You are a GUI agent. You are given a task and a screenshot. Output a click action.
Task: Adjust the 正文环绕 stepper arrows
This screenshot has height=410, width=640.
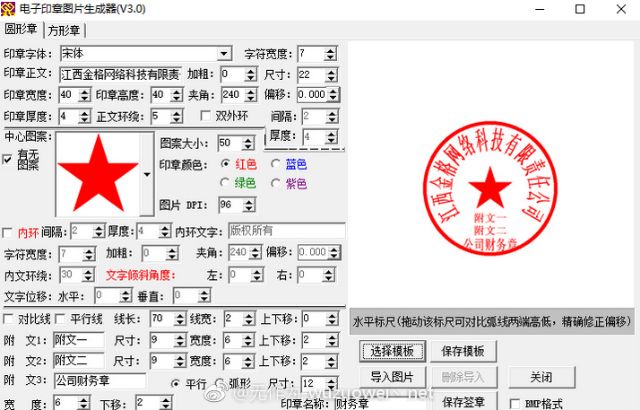(x=177, y=117)
